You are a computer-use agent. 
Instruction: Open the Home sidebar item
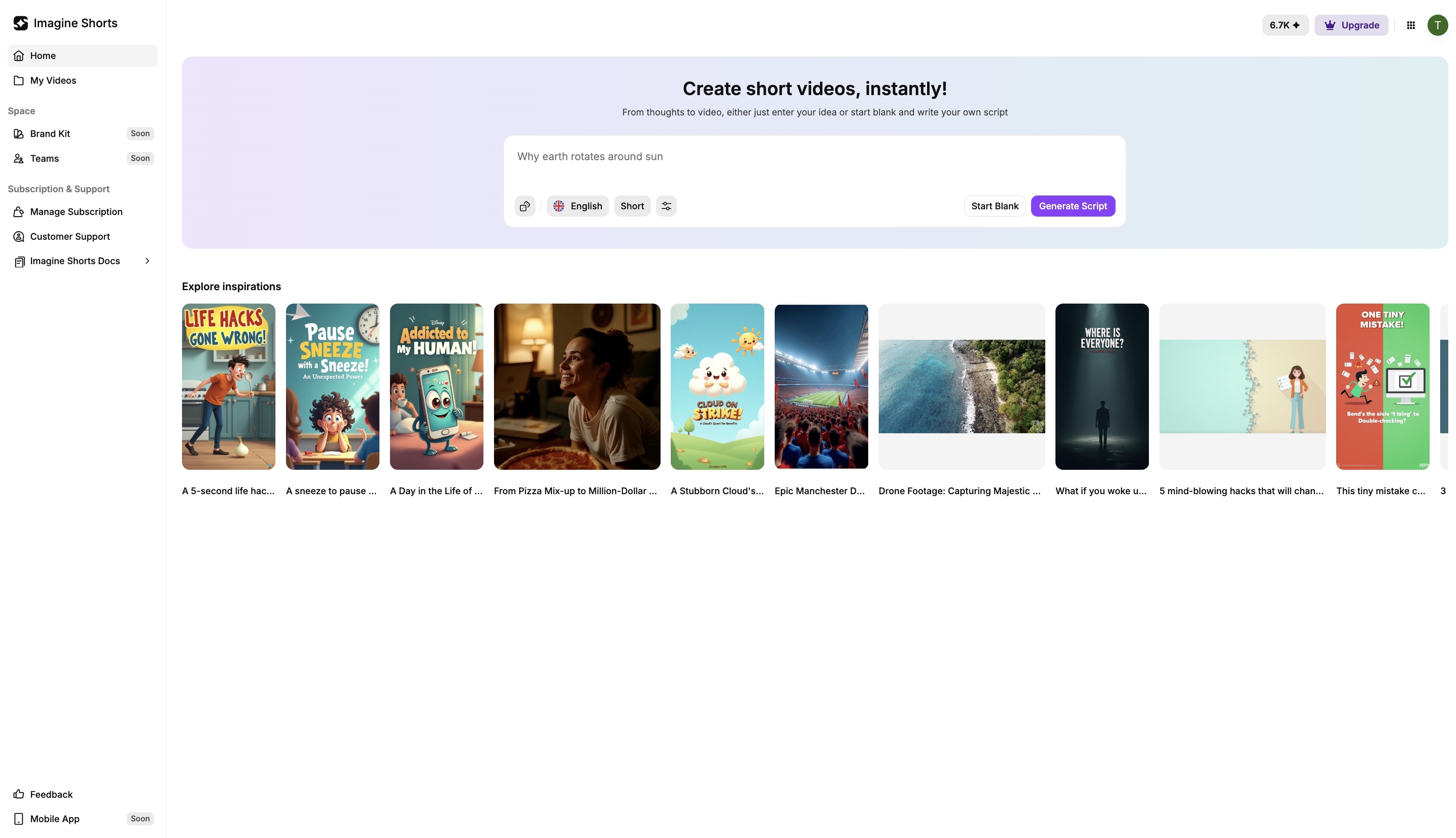click(x=82, y=56)
